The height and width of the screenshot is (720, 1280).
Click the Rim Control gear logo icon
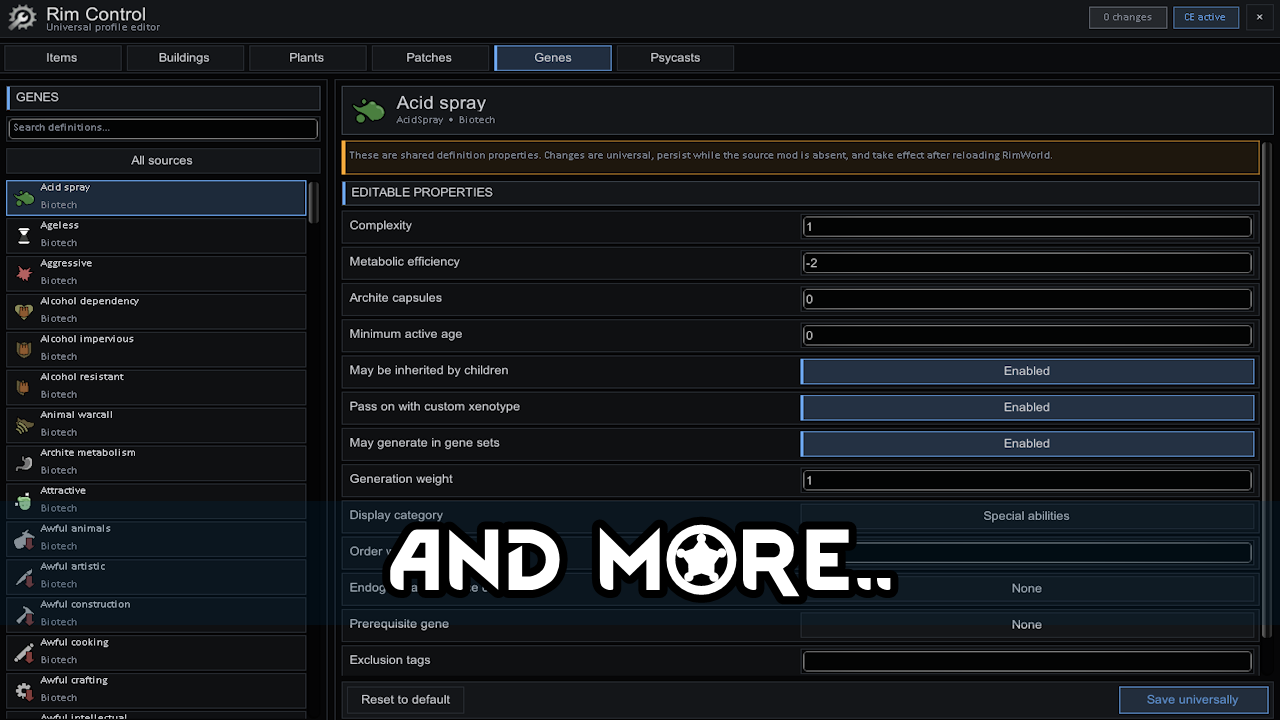[22, 18]
